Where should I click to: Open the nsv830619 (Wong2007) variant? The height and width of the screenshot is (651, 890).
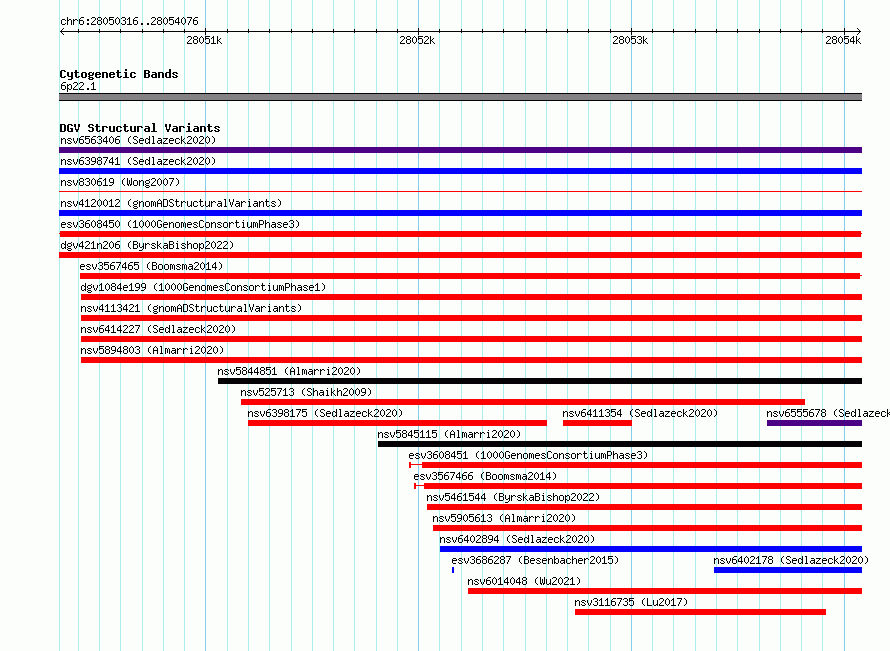pos(120,182)
